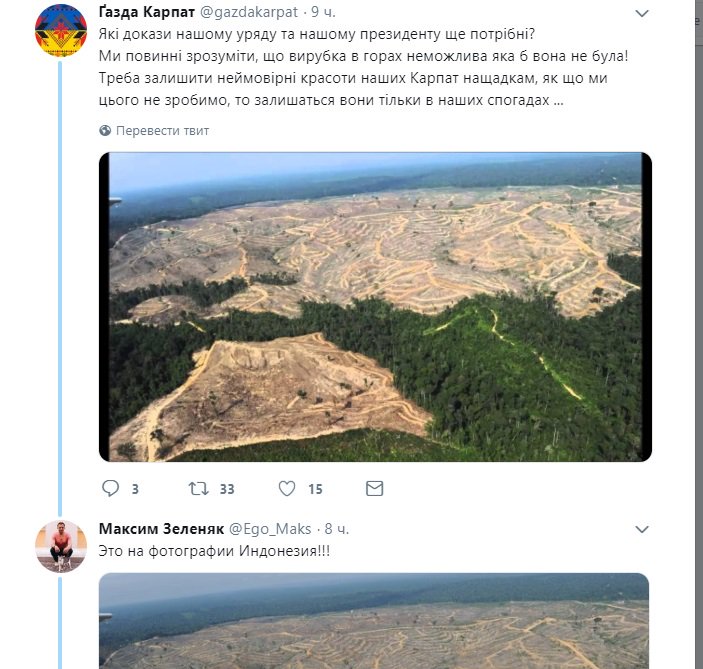
Task: Open the 8 ч. reply timestamp
Action: [333, 528]
